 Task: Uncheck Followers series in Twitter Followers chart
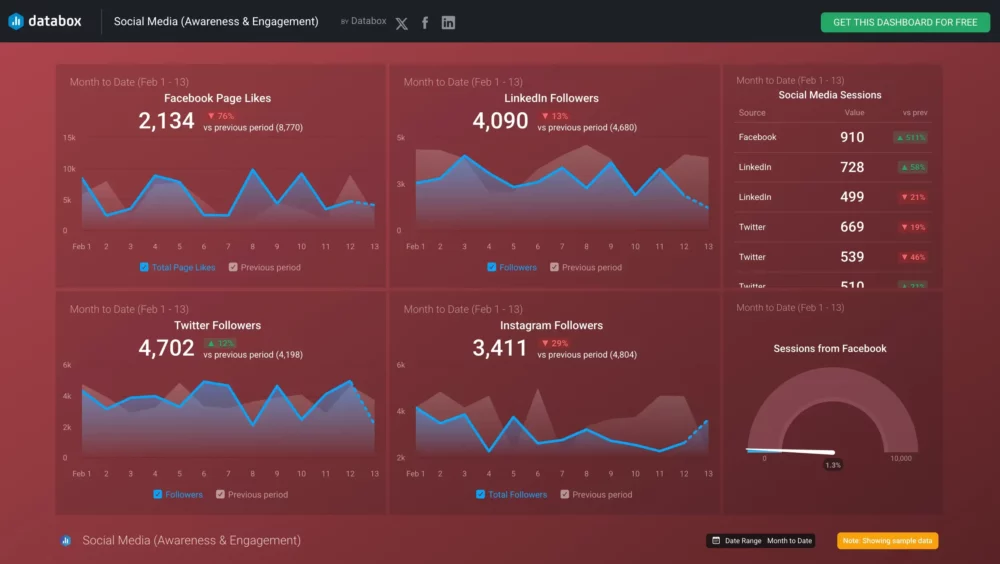(158, 494)
